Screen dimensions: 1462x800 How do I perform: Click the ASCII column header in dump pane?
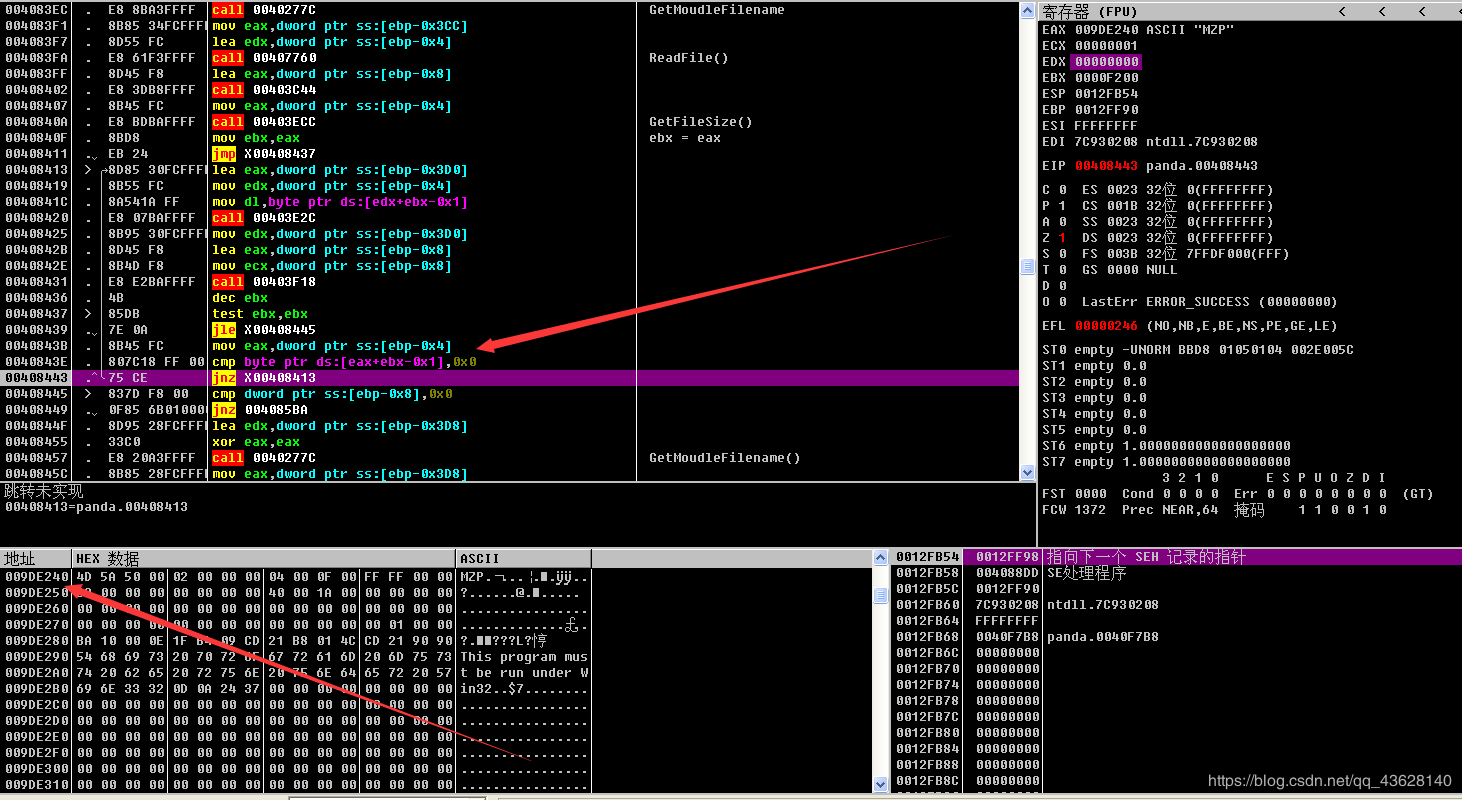click(524, 558)
